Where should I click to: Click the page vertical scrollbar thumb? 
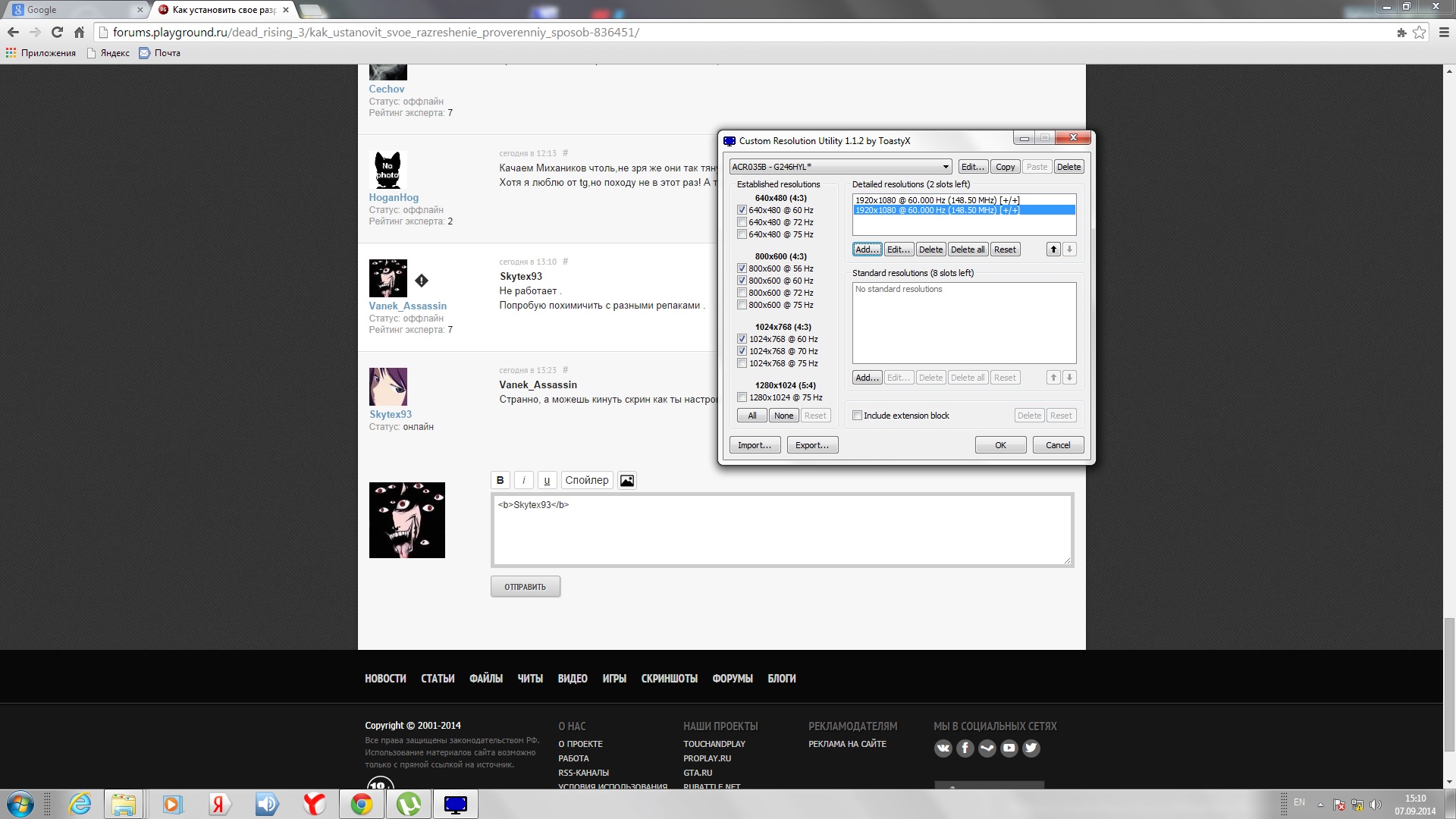[1449, 686]
